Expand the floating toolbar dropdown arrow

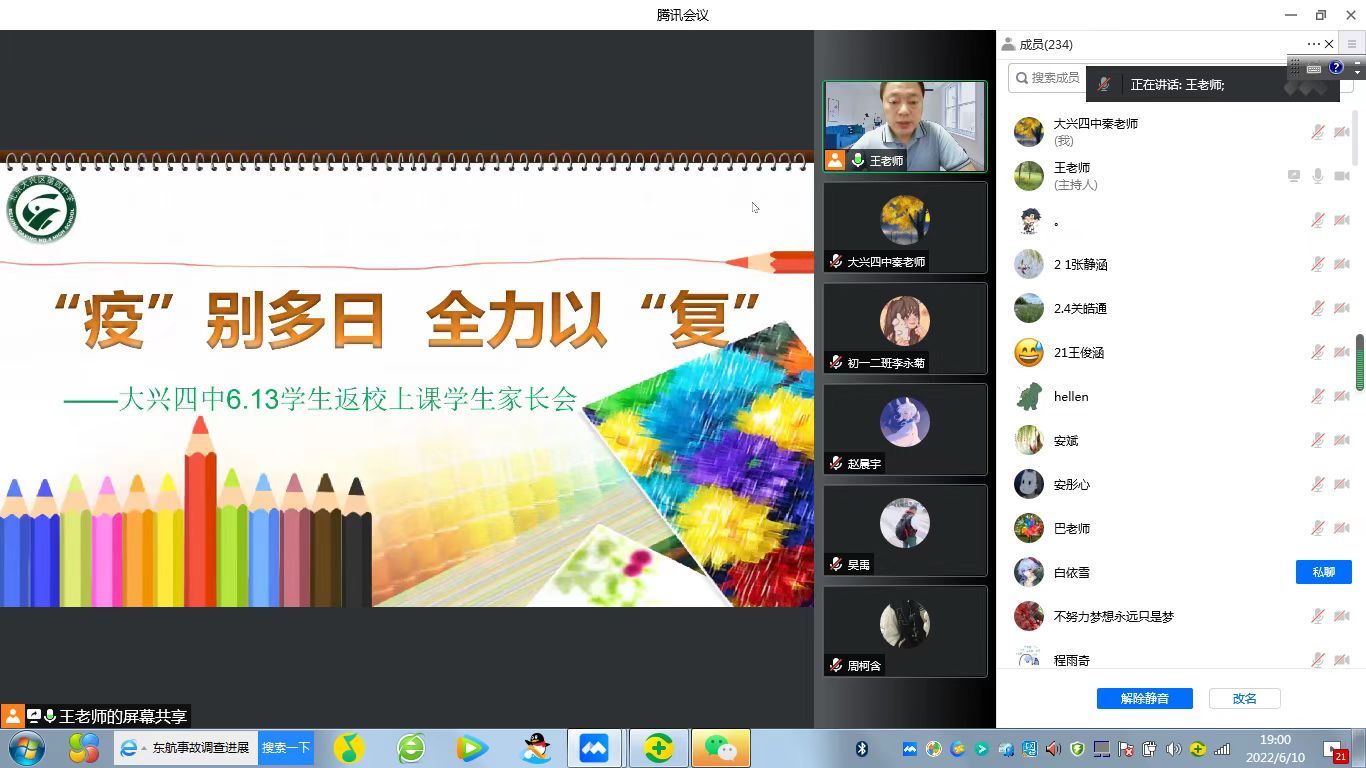click(1357, 70)
